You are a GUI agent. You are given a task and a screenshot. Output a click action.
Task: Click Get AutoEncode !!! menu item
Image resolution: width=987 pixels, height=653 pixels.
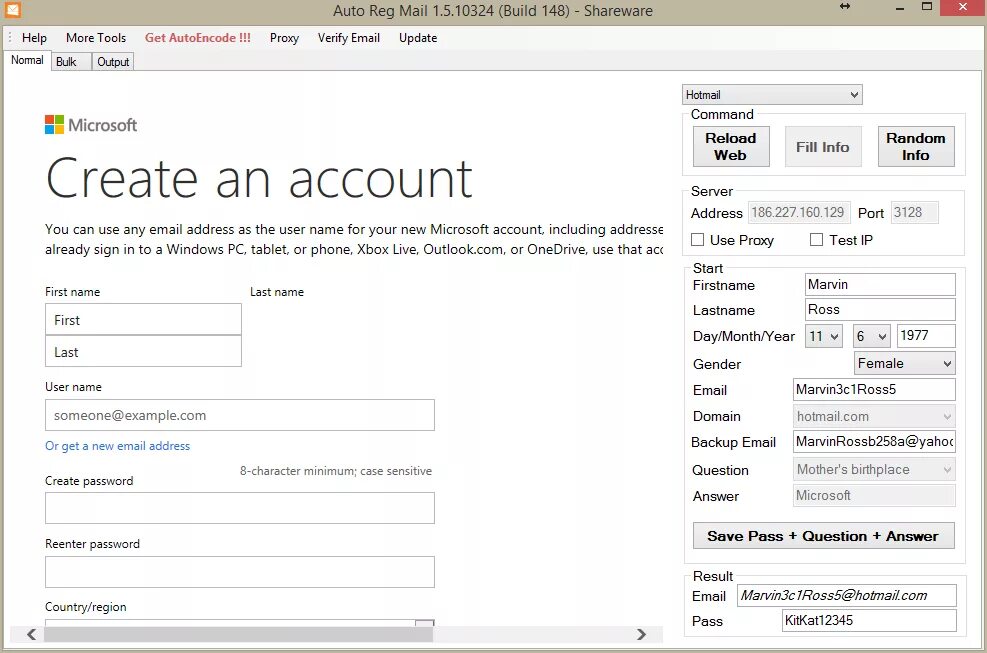(x=198, y=38)
